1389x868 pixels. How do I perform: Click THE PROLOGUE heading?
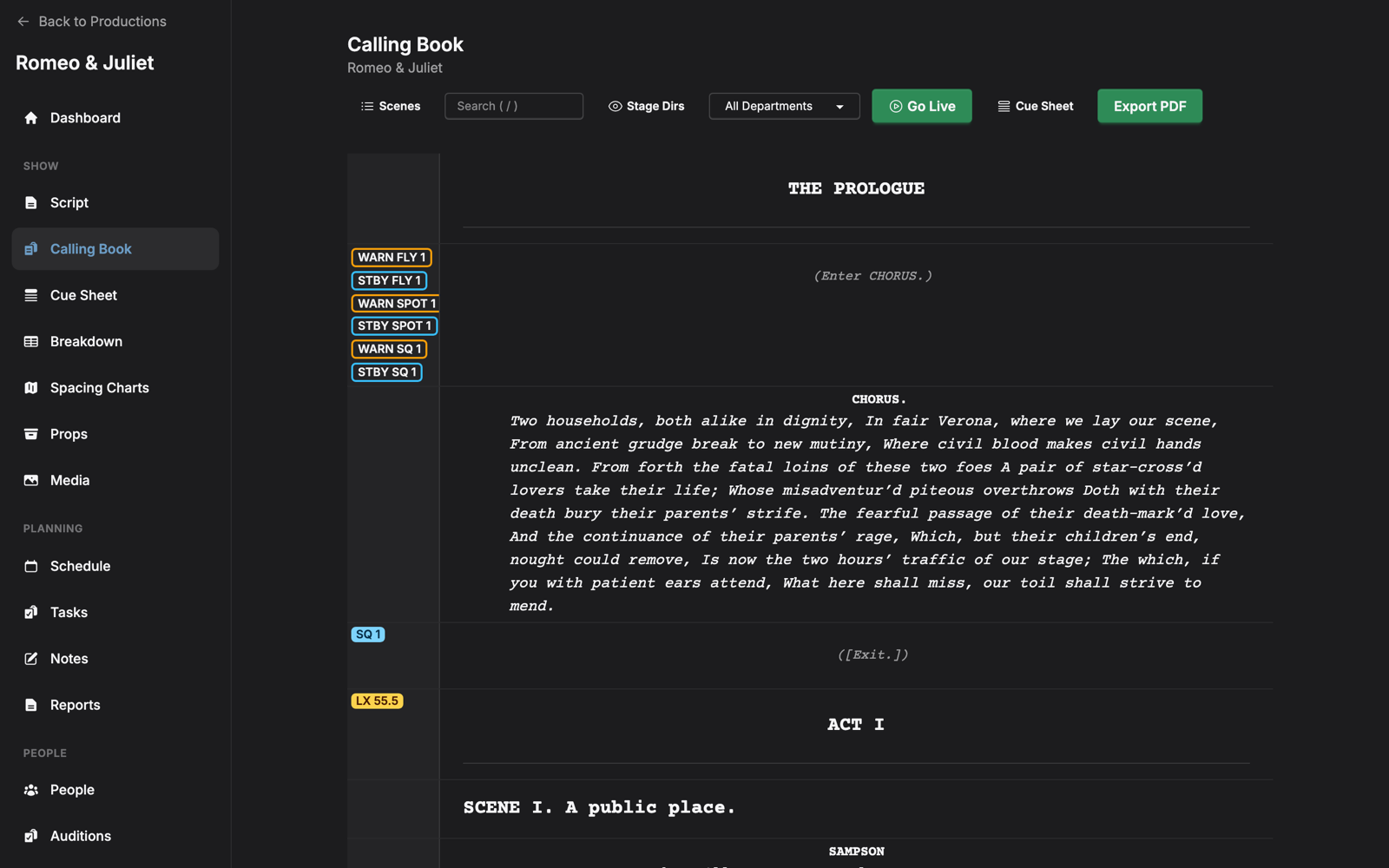tap(856, 188)
